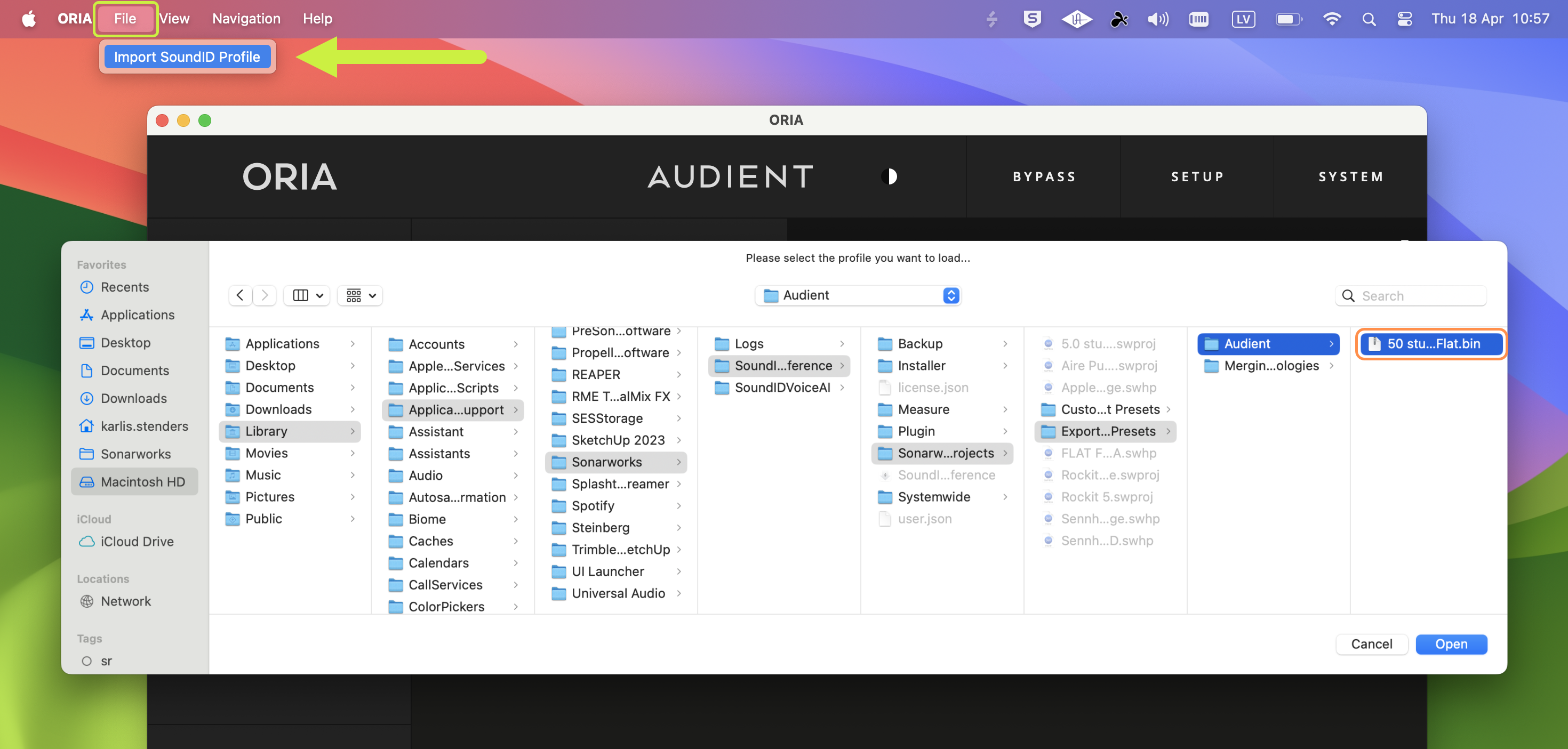Click the BYPASS button in ORIA
Image resolution: width=1568 pixels, height=749 pixels.
tap(1043, 176)
